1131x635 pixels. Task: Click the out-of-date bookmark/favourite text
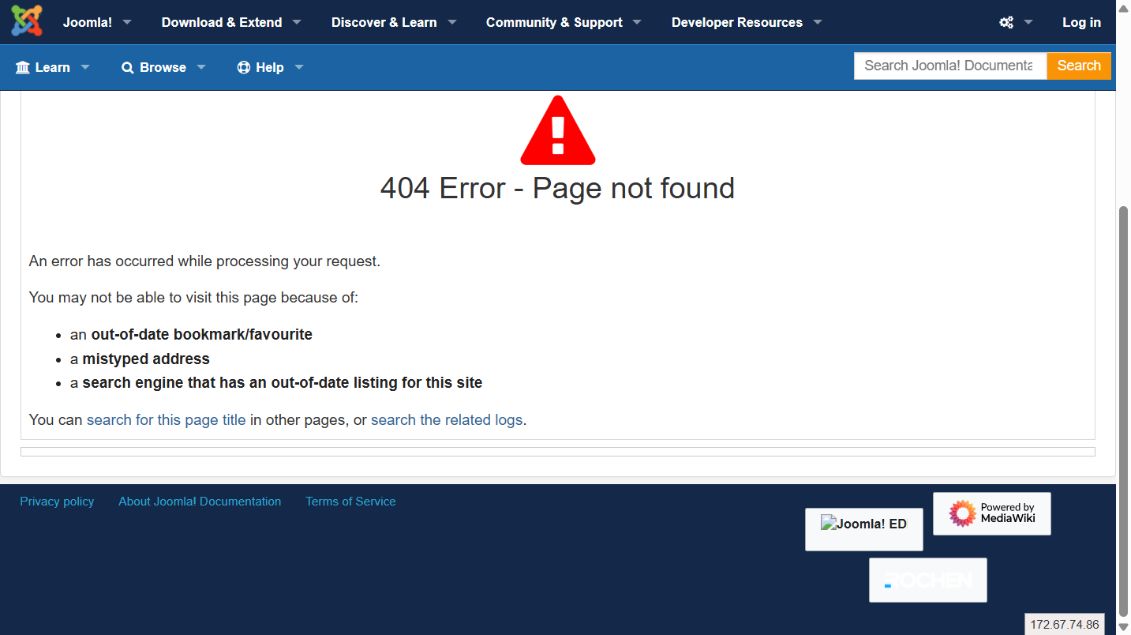[x=202, y=334]
